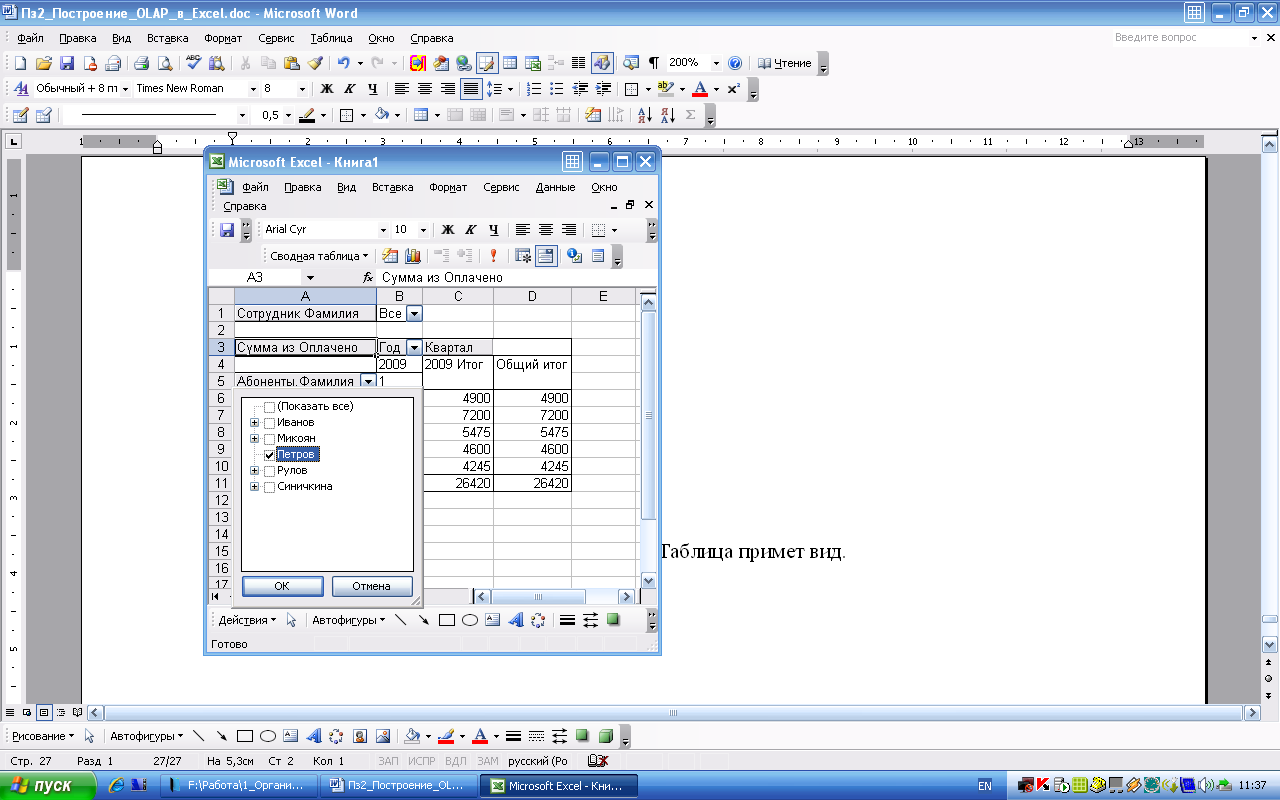Open Word's Вставка menu

[x=167, y=38]
